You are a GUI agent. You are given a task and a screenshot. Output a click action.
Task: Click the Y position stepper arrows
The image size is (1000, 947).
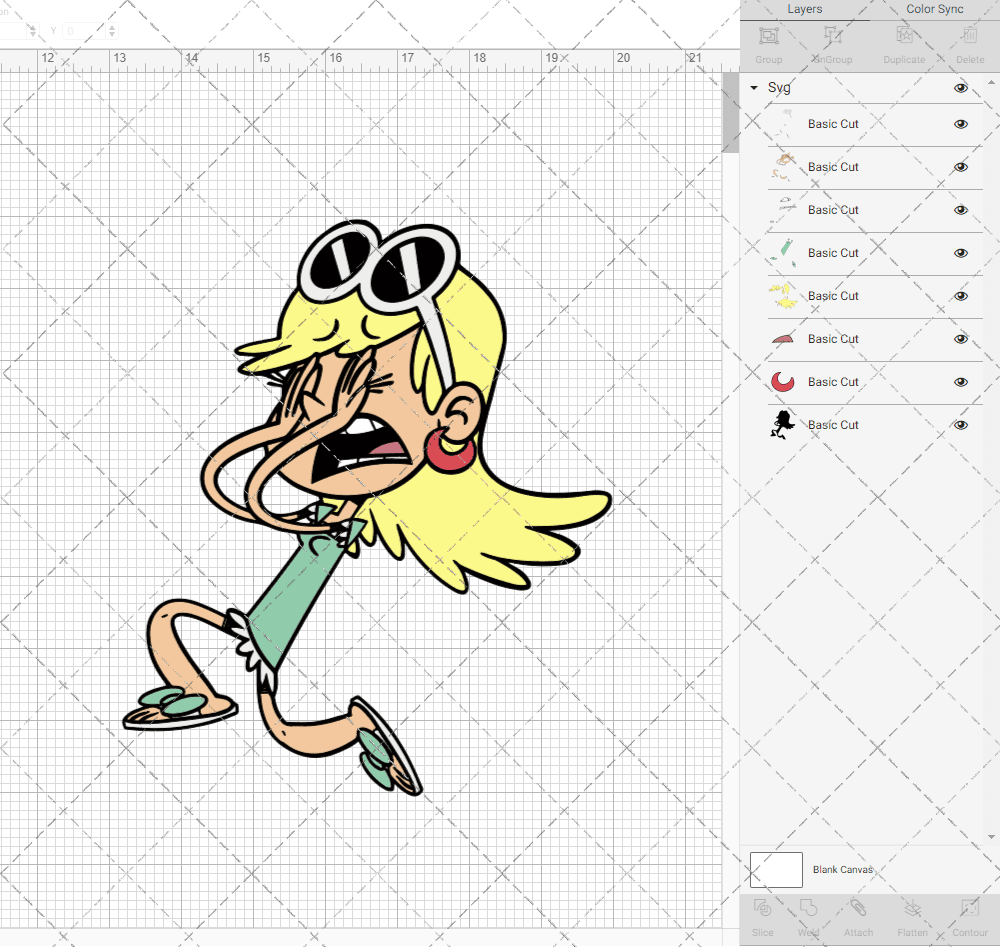point(112,31)
